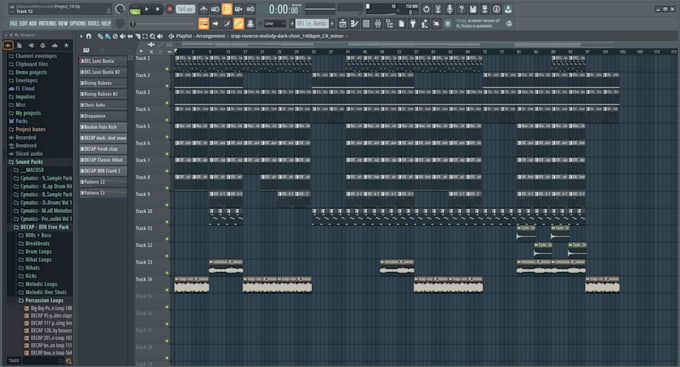
Task: Click the red record button
Action: [170, 9]
